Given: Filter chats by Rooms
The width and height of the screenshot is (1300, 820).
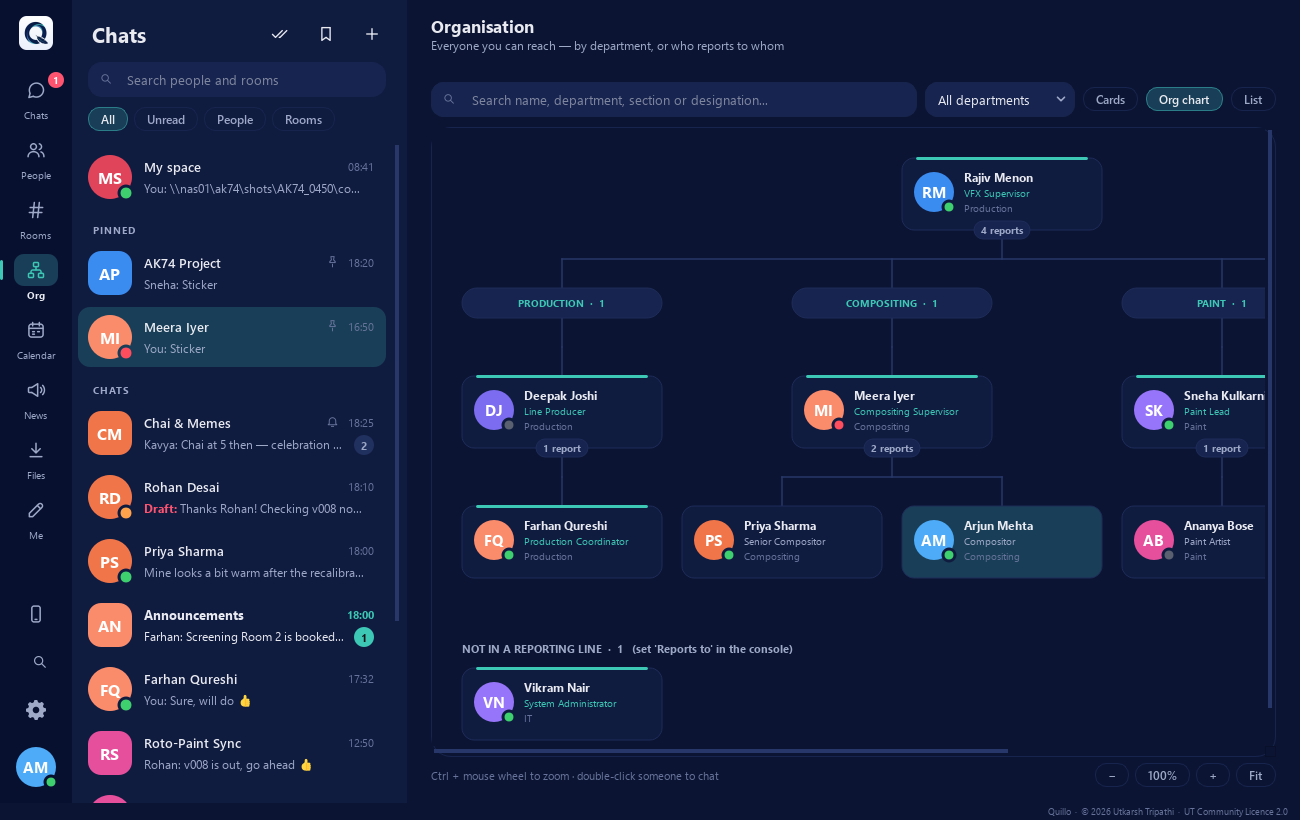Looking at the screenshot, I should (x=303, y=119).
